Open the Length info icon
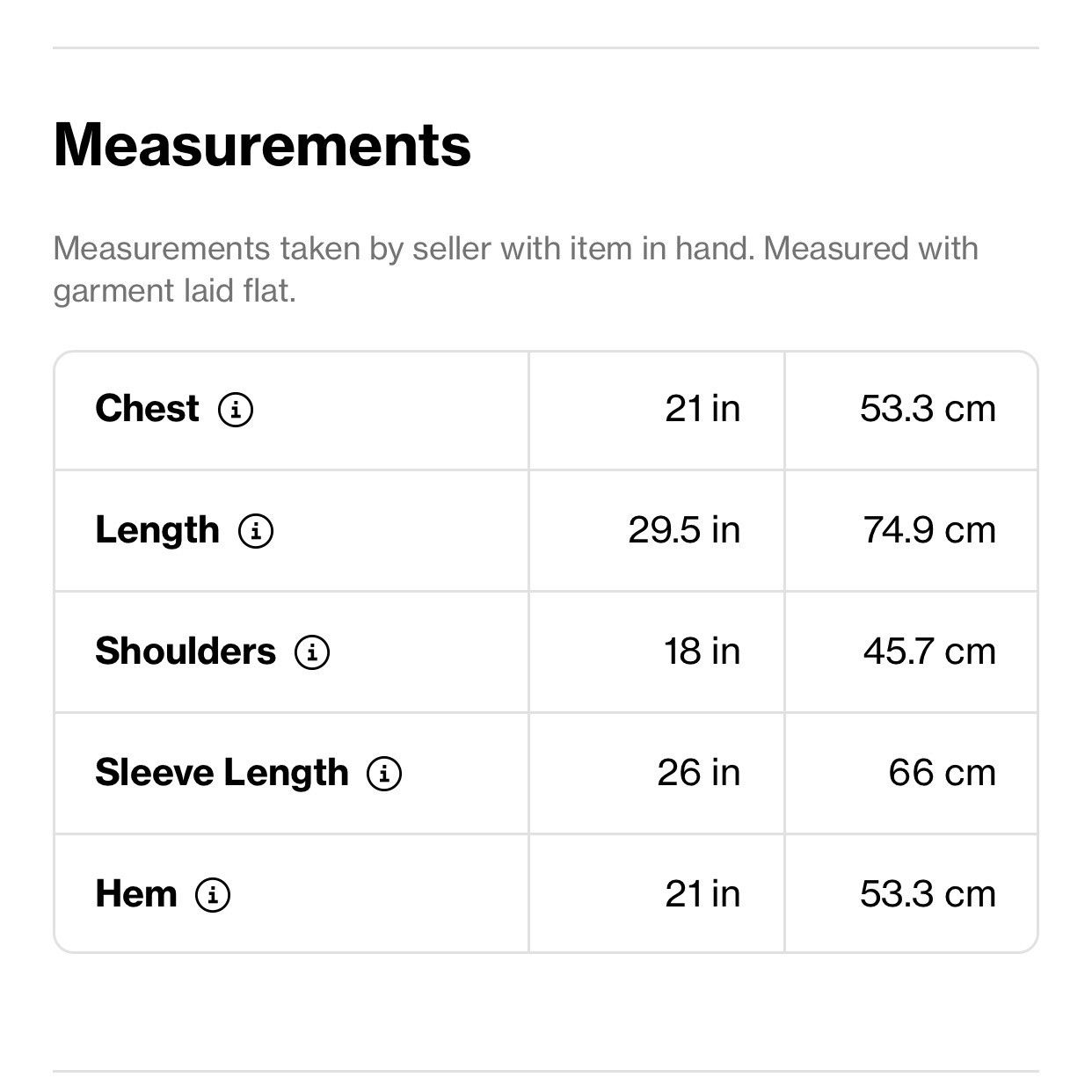 click(256, 531)
